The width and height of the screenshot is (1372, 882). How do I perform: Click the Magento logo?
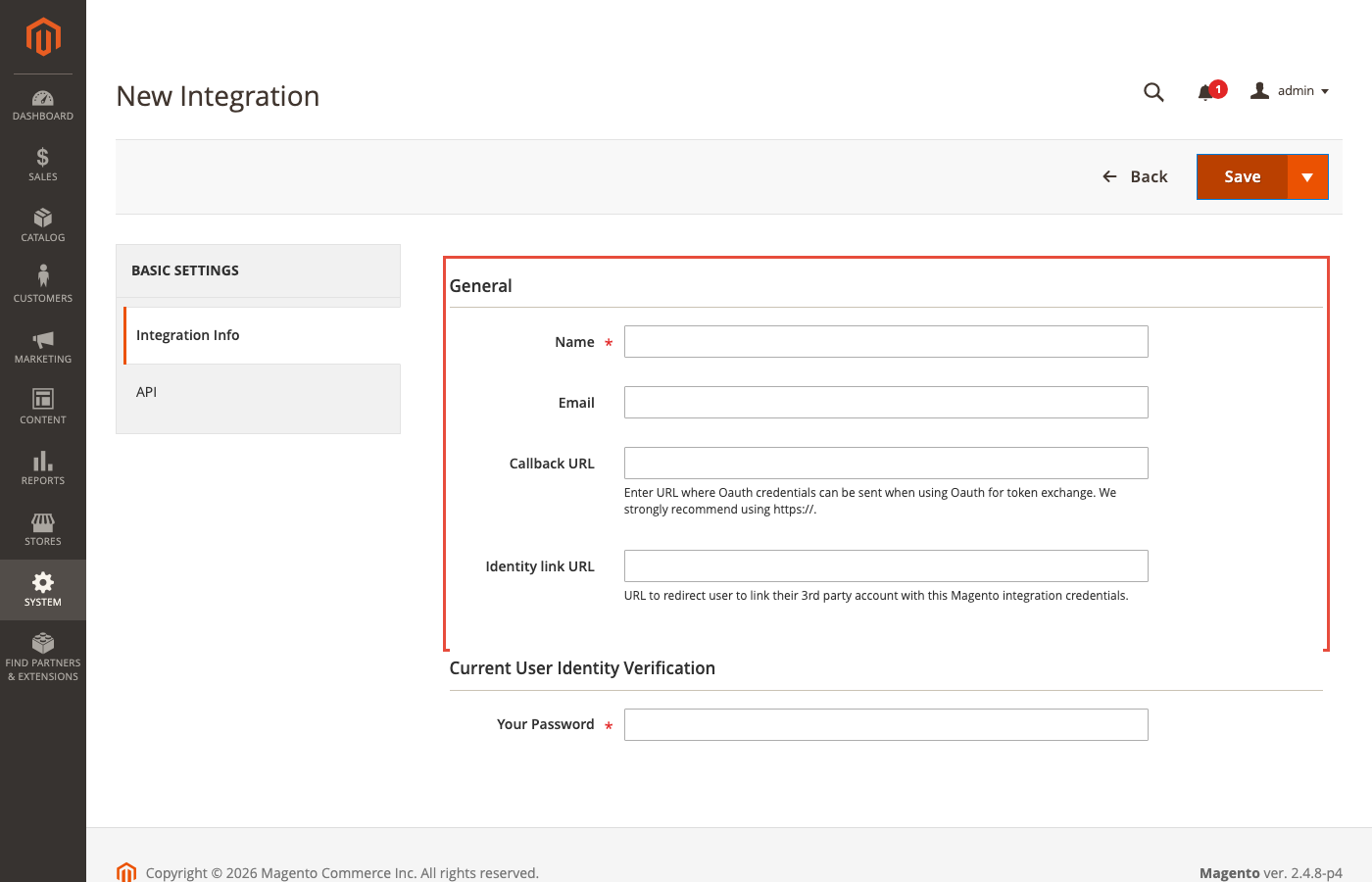click(x=42, y=37)
